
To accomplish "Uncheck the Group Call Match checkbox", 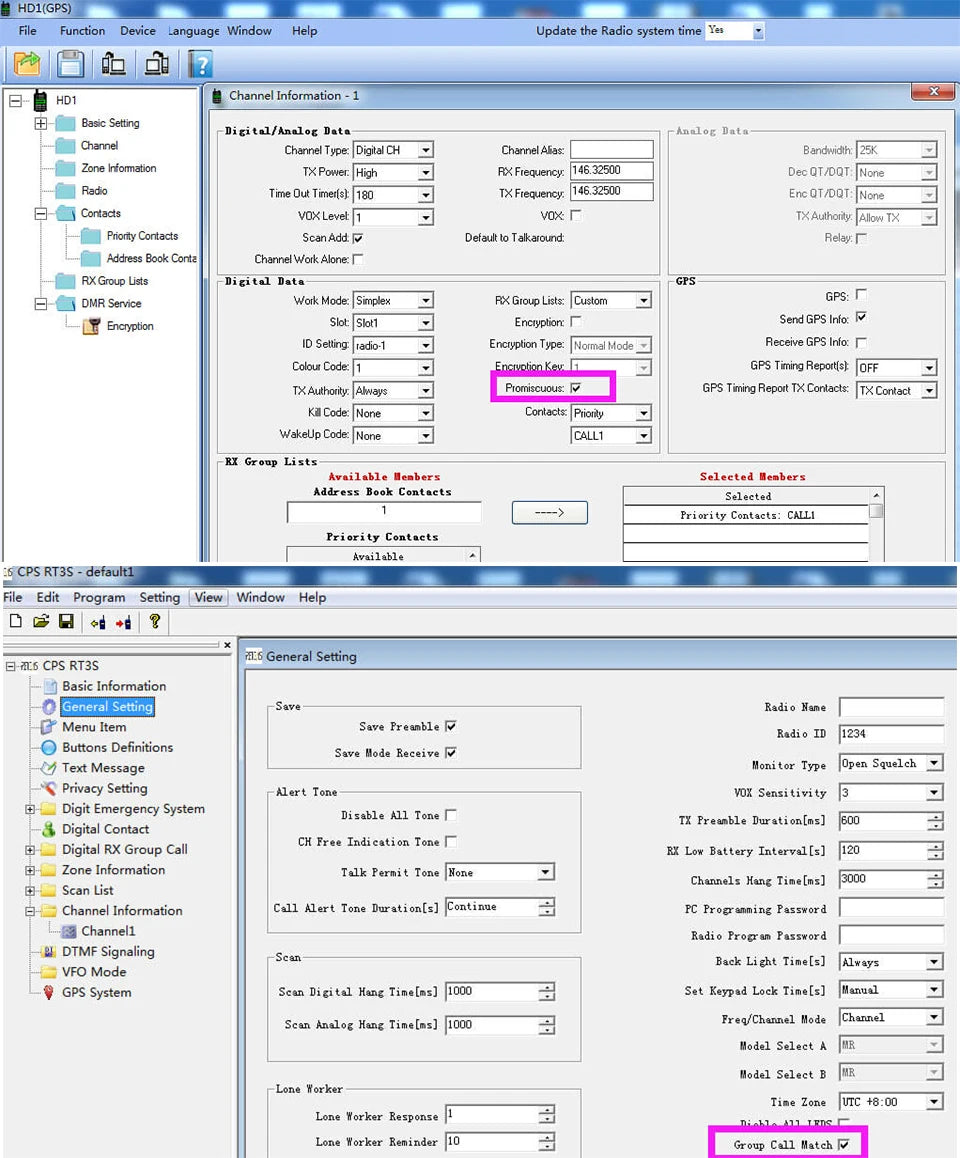I will (844, 1144).
